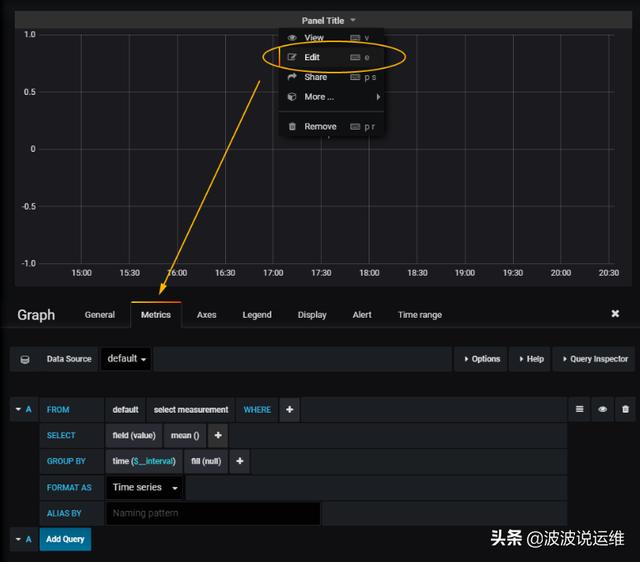Click the SELECT label in query A
The height and width of the screenshot is (562, 640).
[61, 435]
